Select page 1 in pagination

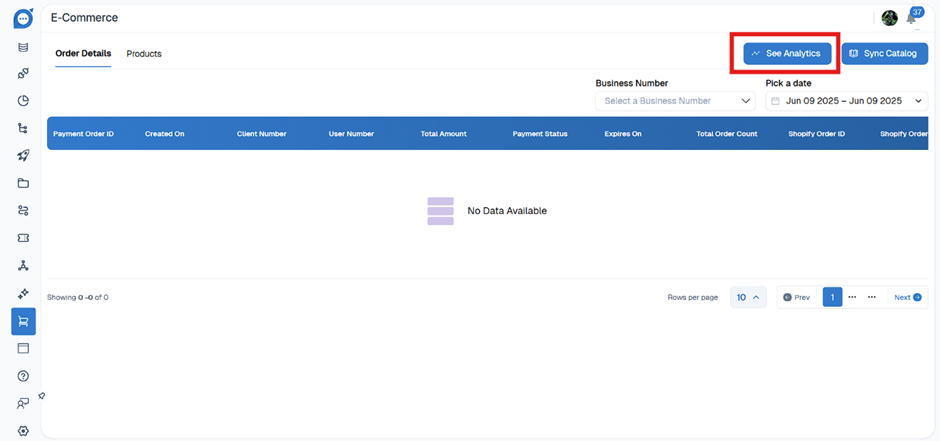click(832, 297)
